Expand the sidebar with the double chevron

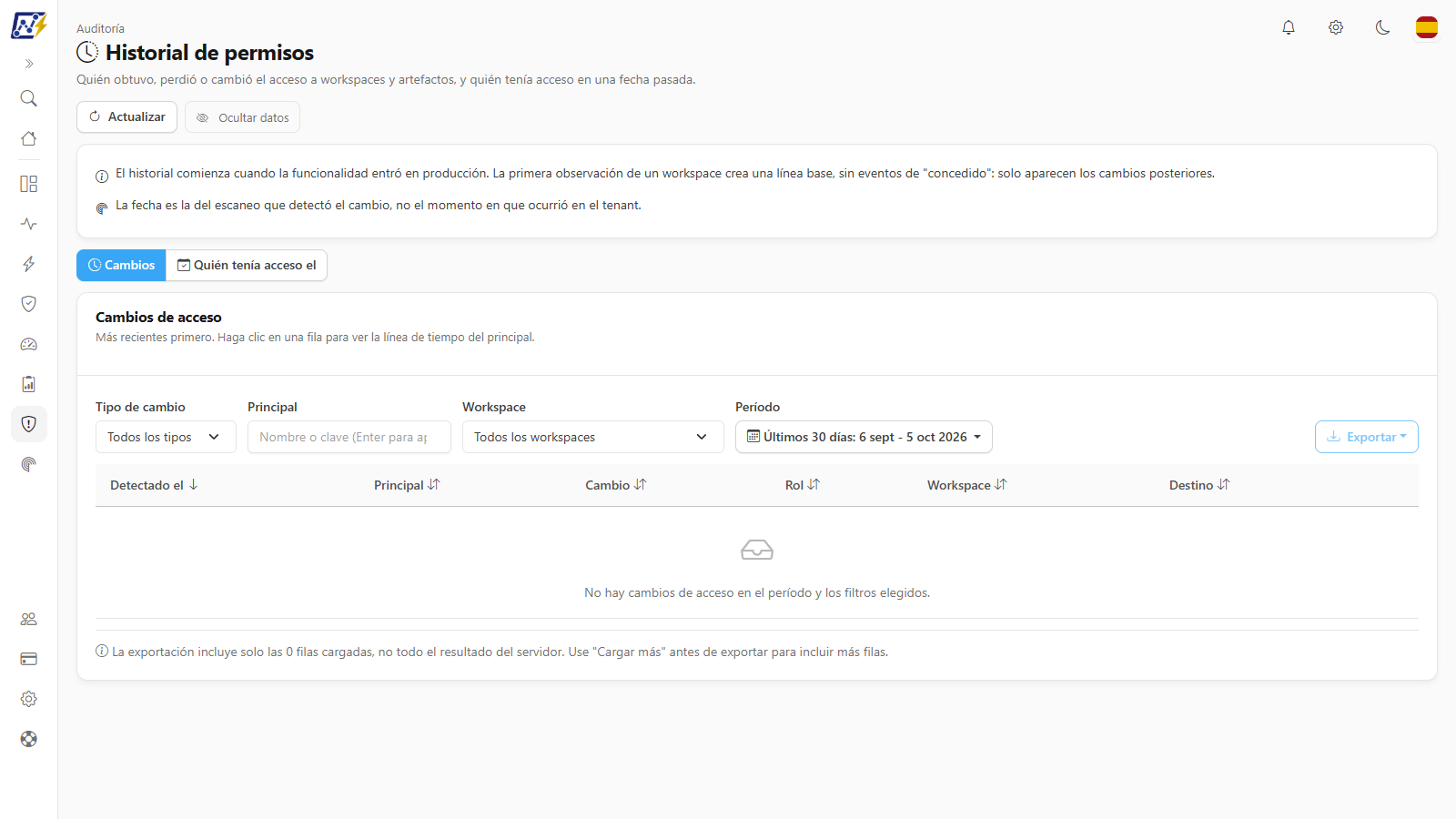click(x=29, y=64)
